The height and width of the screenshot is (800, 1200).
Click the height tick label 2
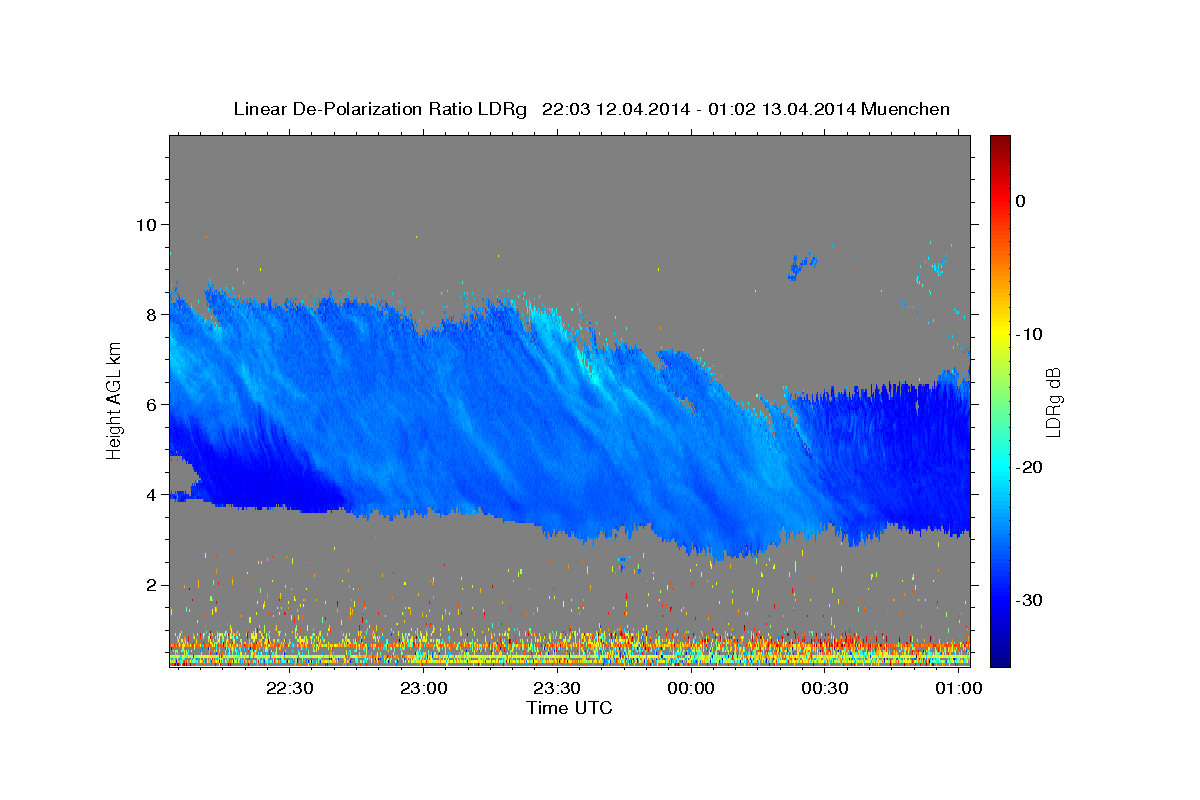coord(152,585)
